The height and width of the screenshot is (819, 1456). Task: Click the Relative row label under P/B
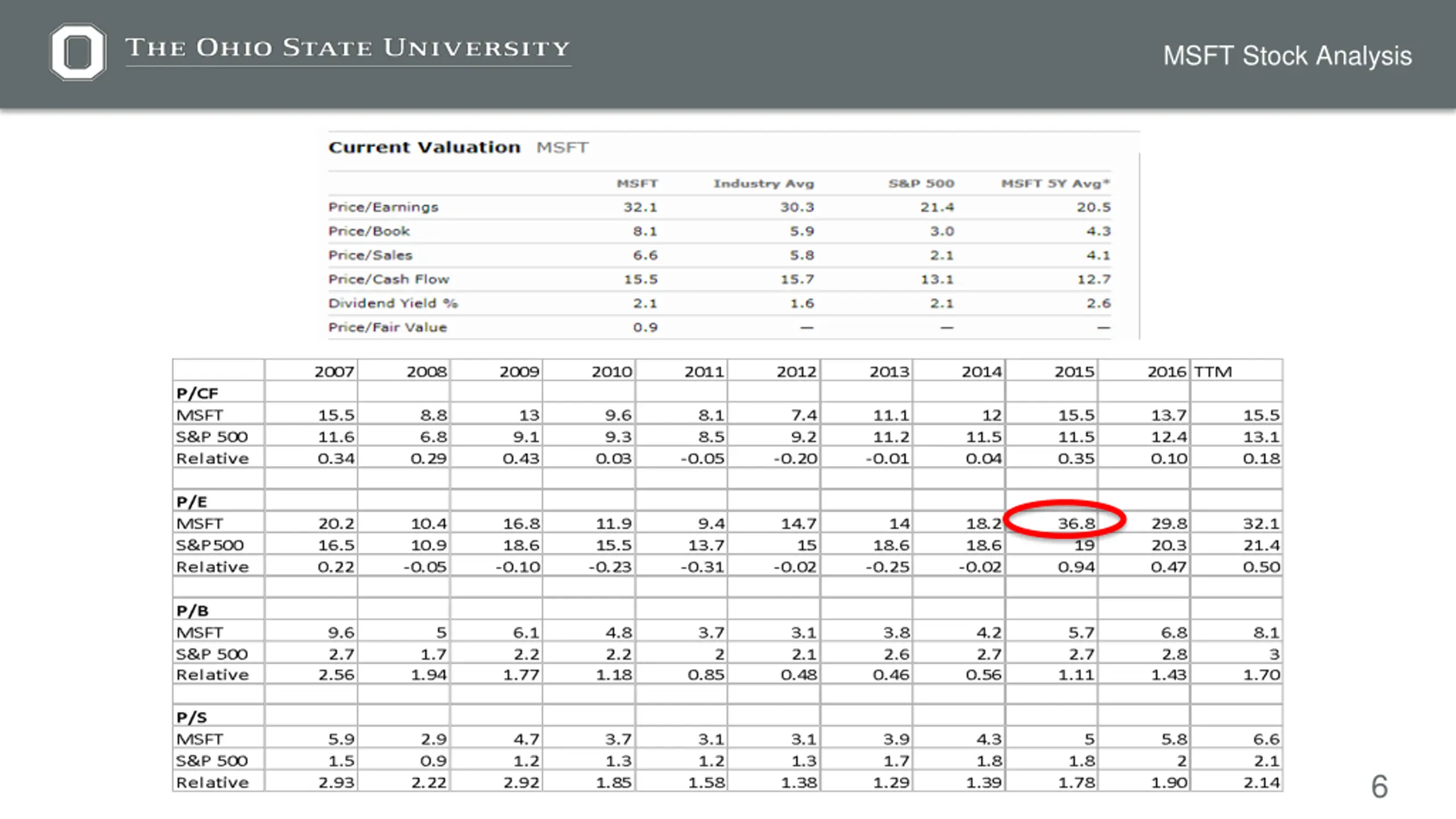[x=212, y=675]
